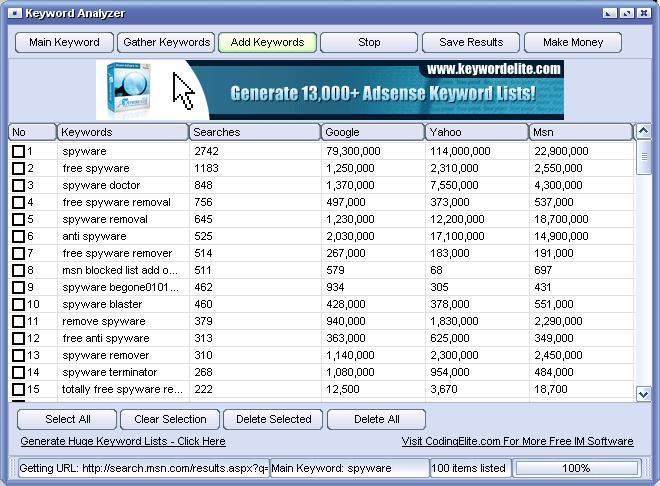
Task: Click the vertical scrollbar thumb
Action: click(x=644, y=157)
